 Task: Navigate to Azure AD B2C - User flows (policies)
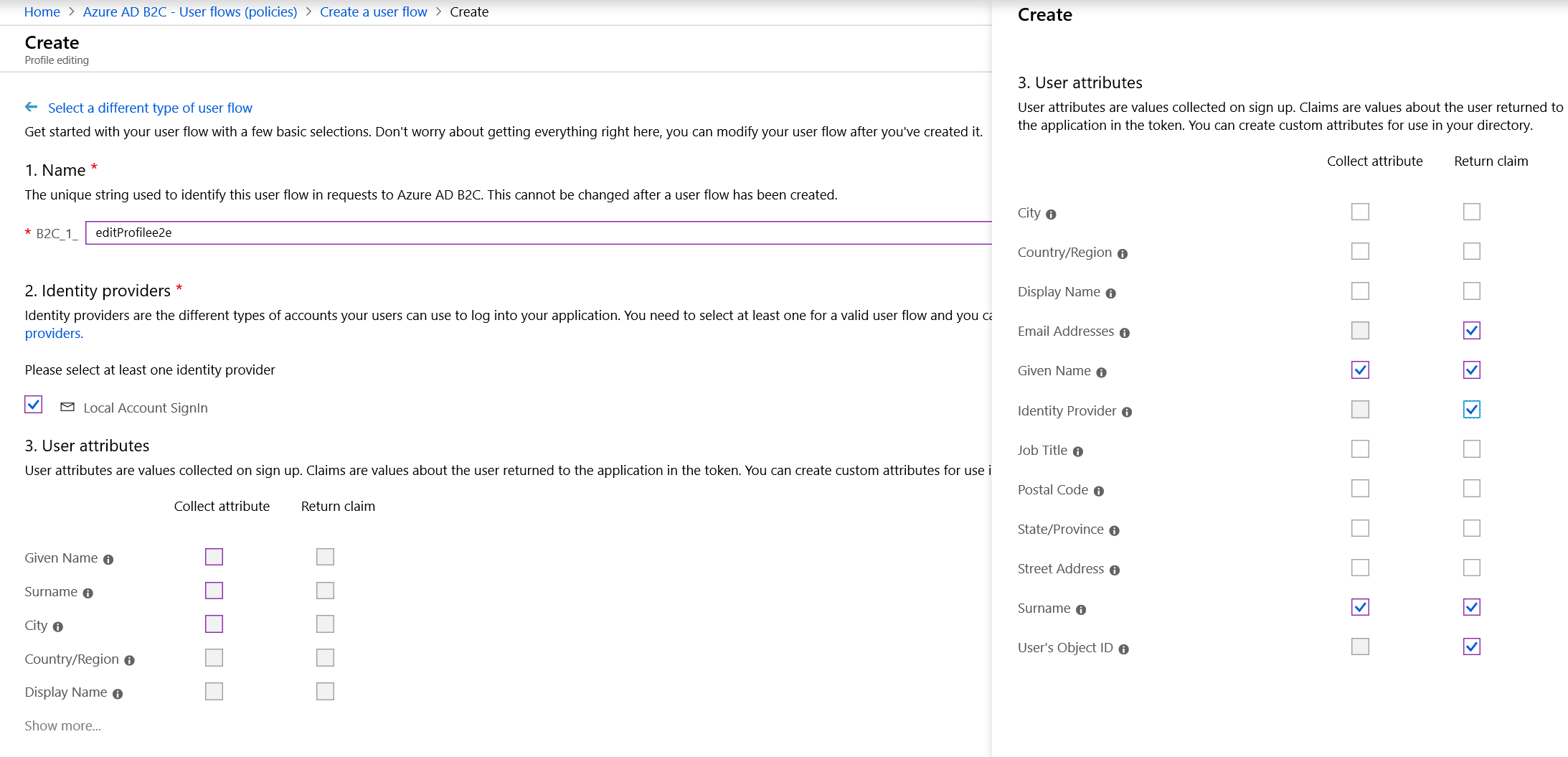coord(189,11)
